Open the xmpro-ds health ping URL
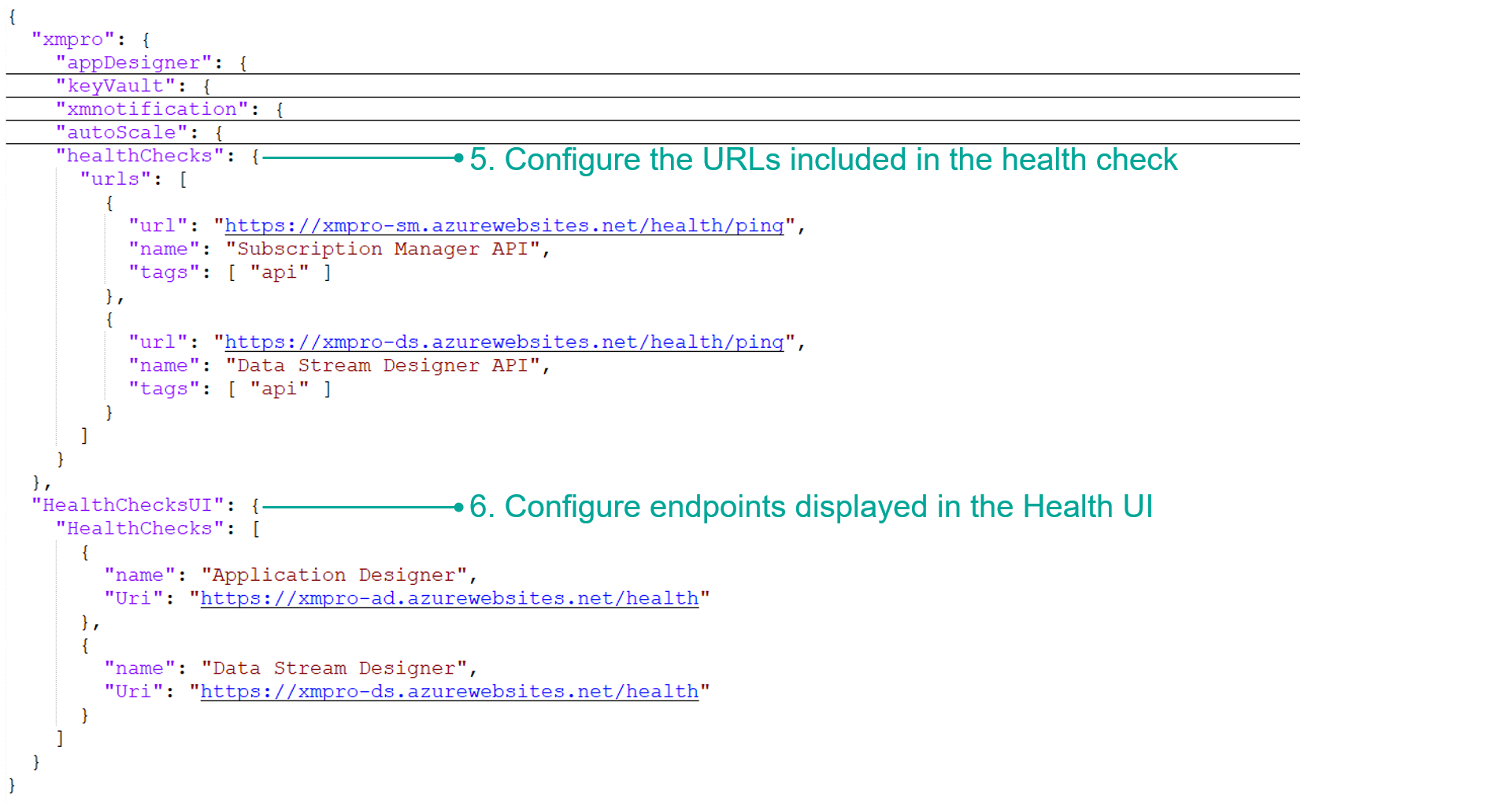The height and width of the screenshot is (802, 1512). click(504, 342)
